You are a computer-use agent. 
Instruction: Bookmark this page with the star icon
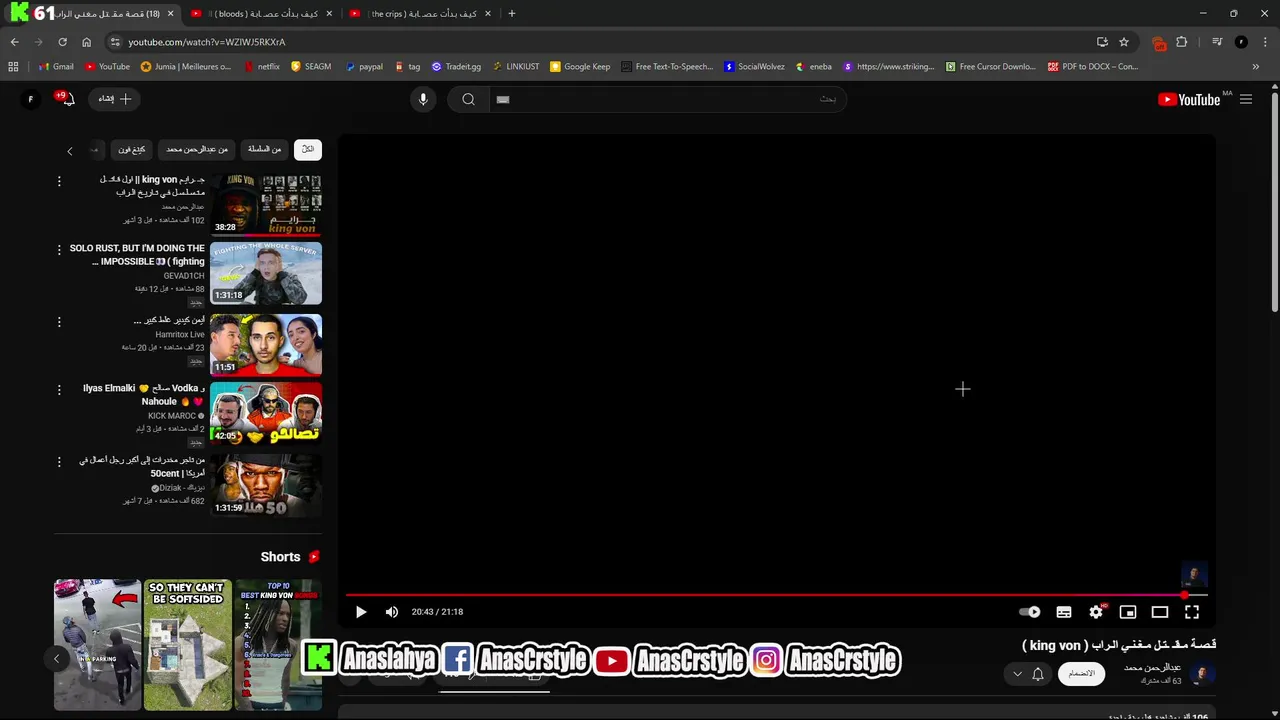tap(1124, 42)
